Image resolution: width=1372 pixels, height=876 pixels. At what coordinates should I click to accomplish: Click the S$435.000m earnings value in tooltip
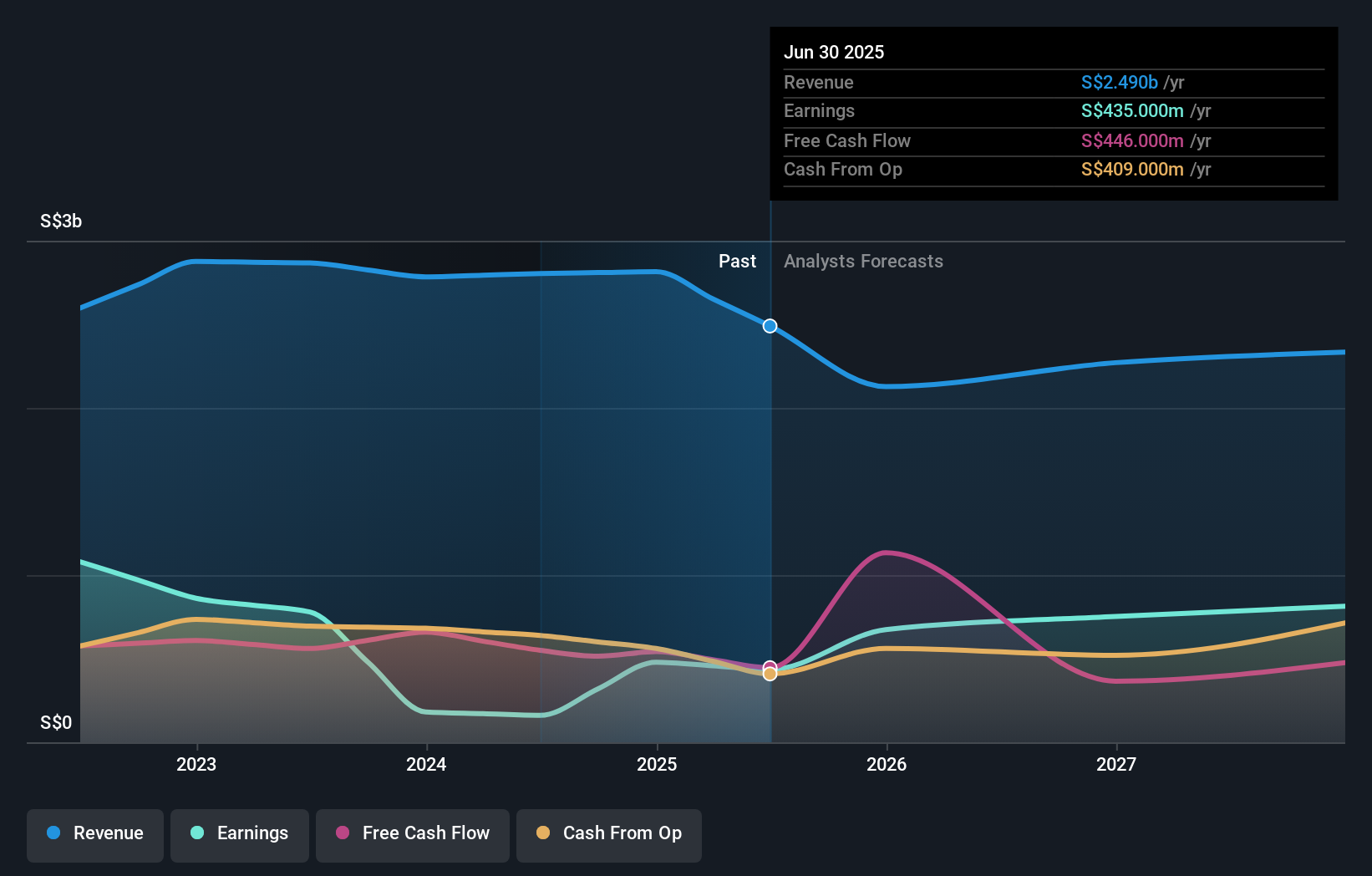pos(1132,110)
